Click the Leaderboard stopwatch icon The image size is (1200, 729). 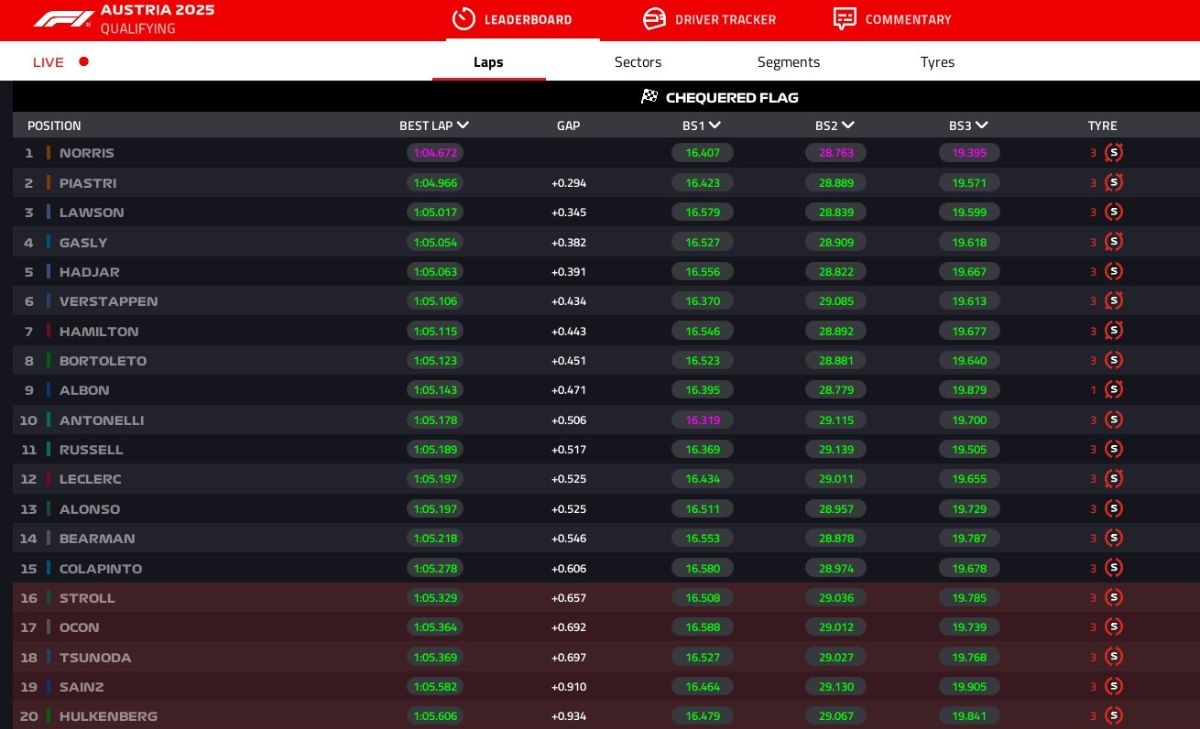(x=463, y=19)
